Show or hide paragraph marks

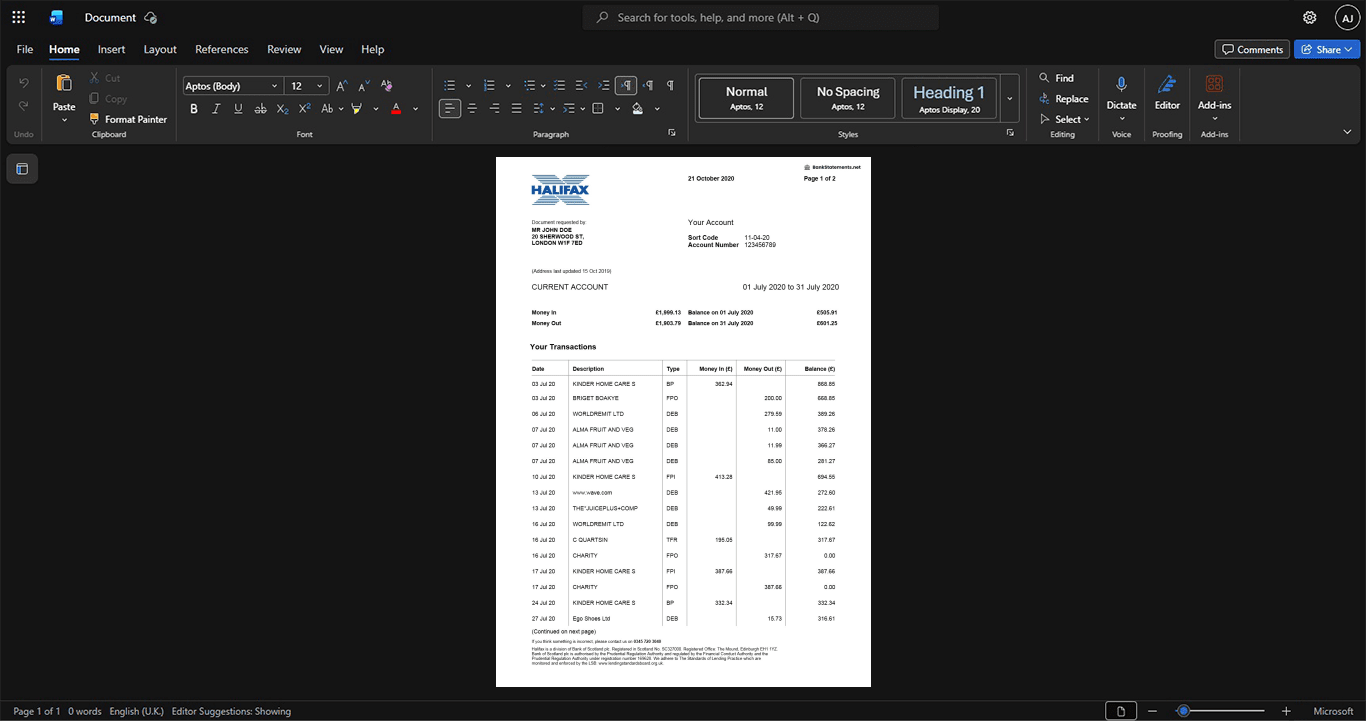pos(670,86)
